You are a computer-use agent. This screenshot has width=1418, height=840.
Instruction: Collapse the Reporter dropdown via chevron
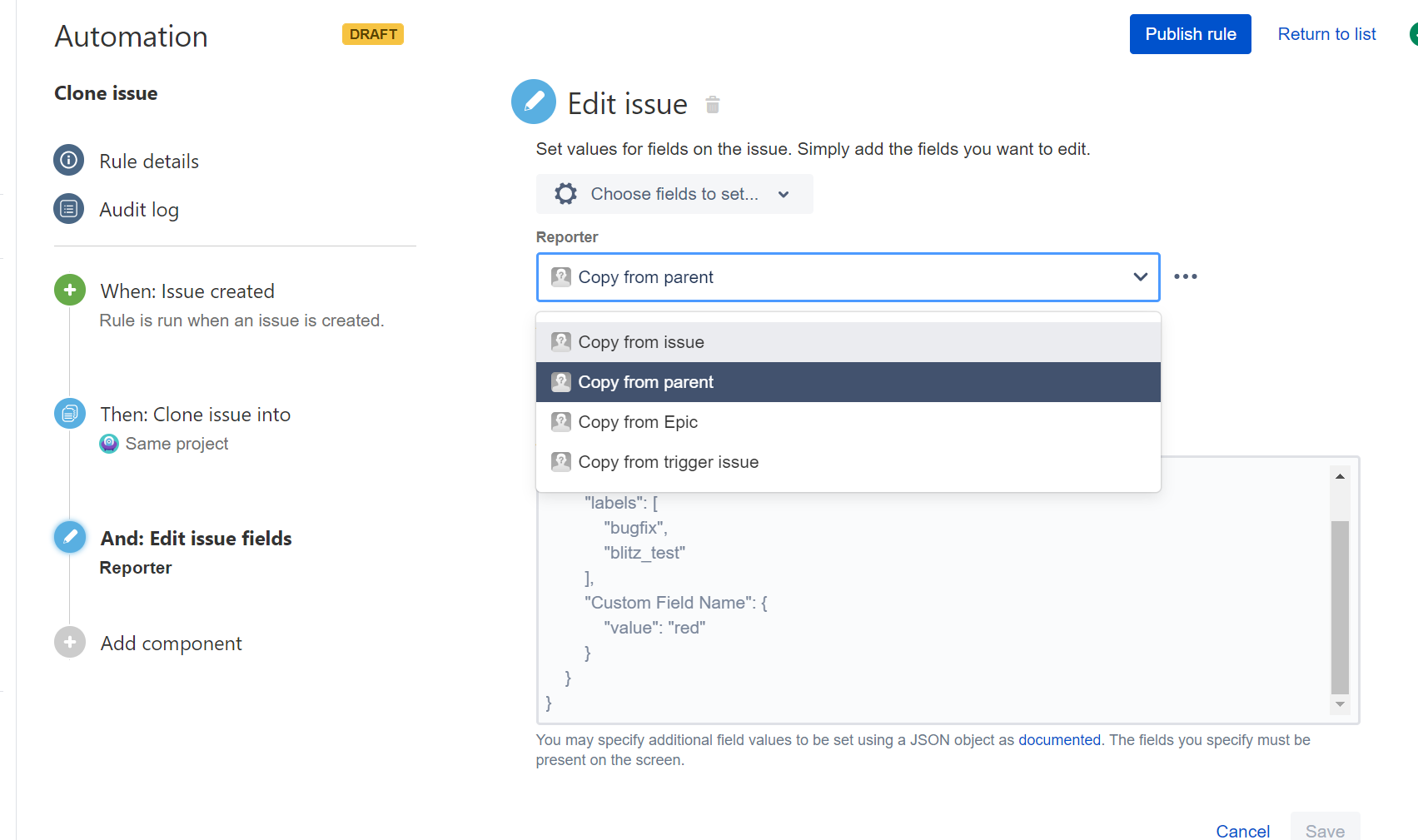1141,277
